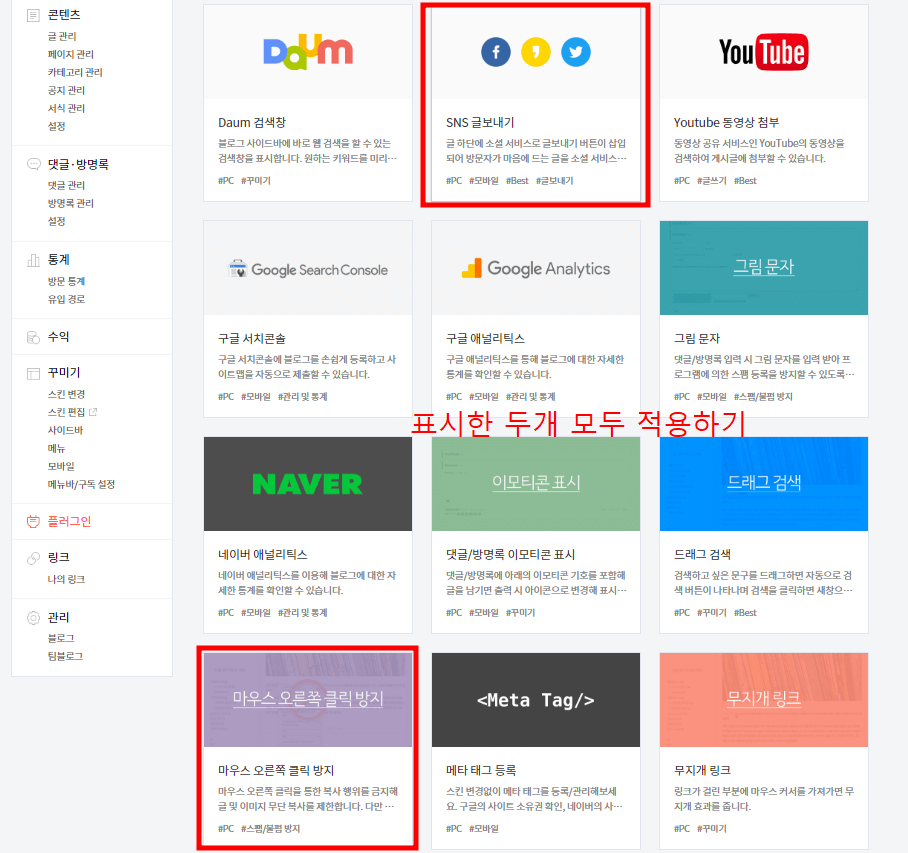
Task: Click #글보내기 tag on SNS card
Action: [x=554, y=181]
